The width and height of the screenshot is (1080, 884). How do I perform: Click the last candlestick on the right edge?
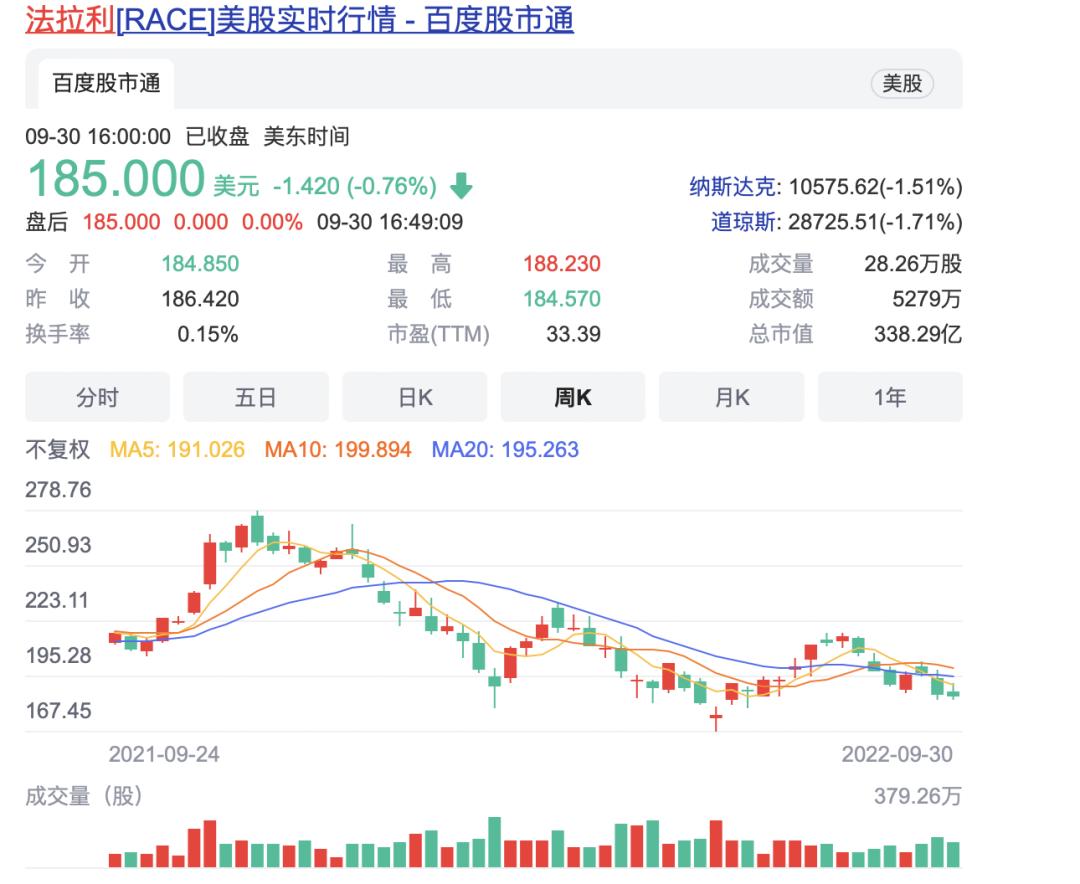coord(953,693)
